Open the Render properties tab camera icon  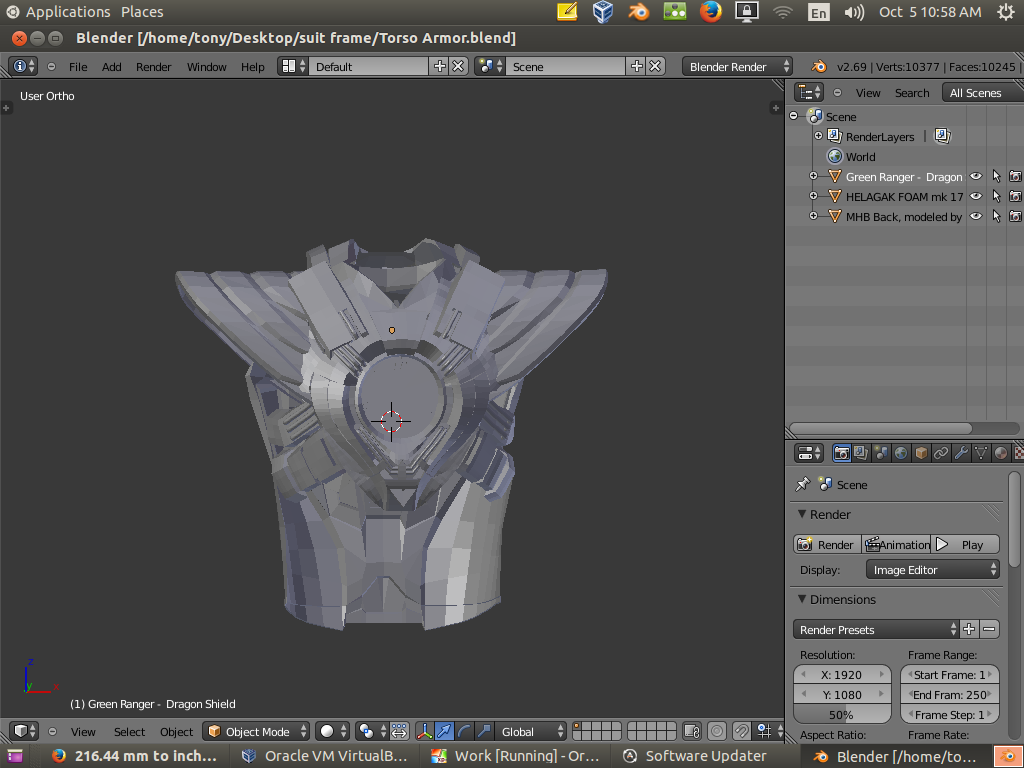(841, 453)
